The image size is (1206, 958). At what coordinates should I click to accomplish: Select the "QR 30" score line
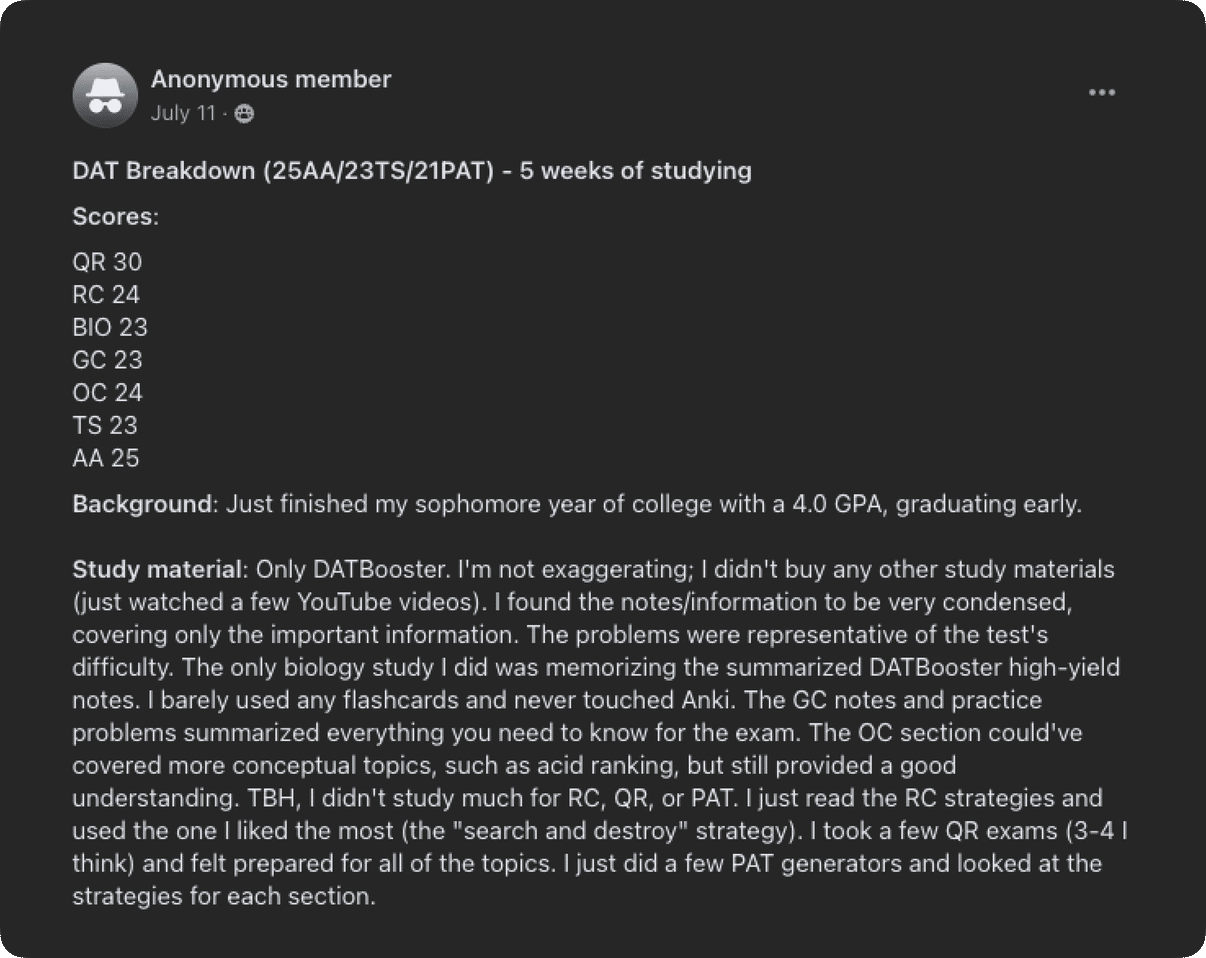[108, 262]
